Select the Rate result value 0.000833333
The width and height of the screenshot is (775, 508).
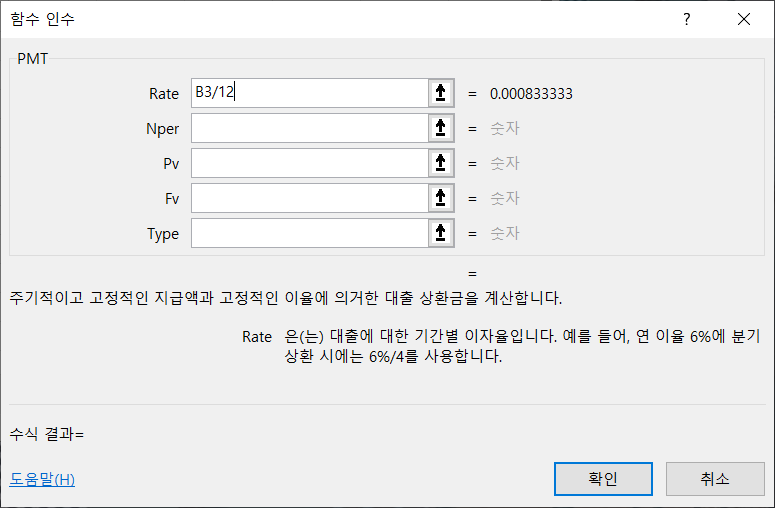tap(531, 93)
